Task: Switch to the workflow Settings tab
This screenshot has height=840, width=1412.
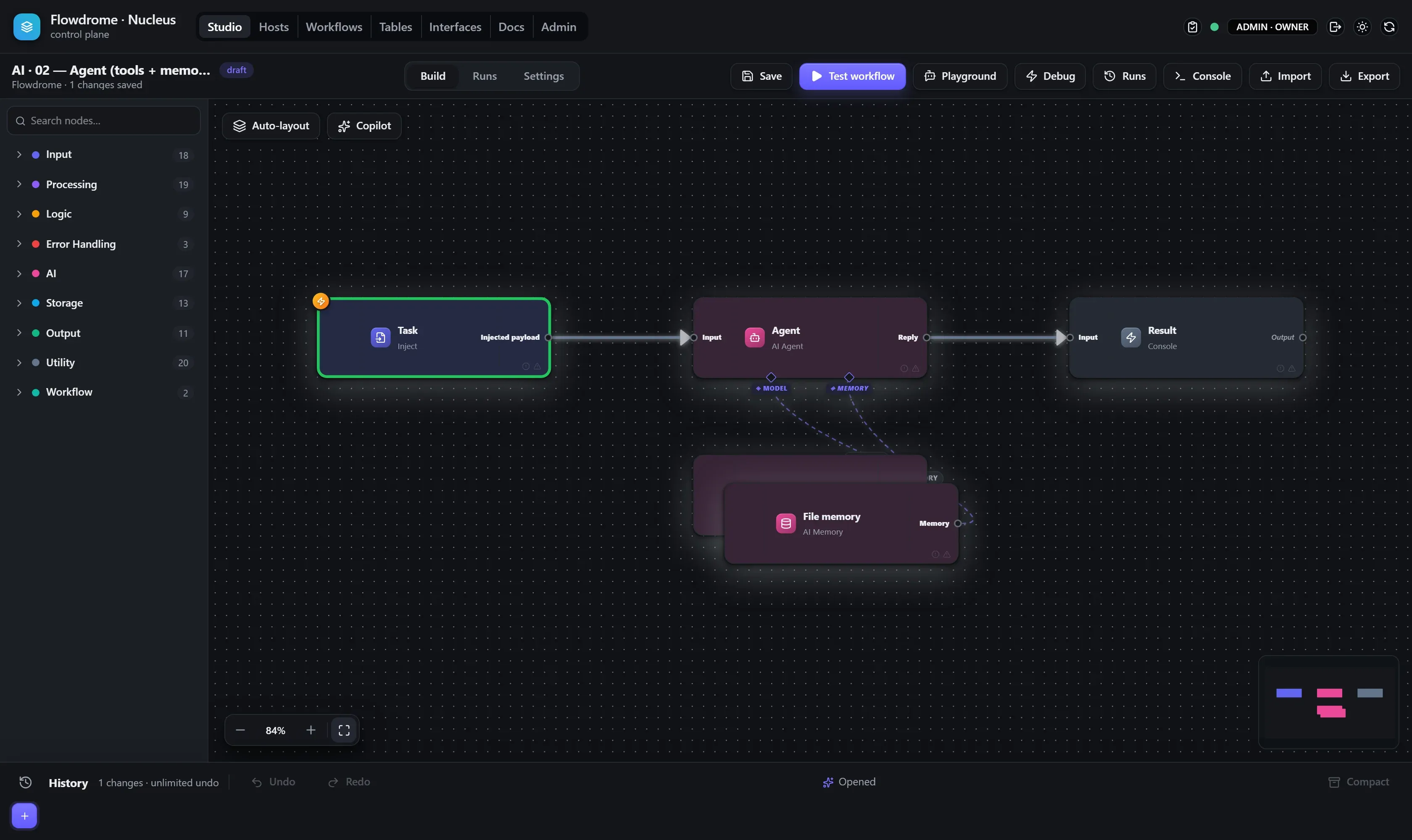Action: tap(543, 76)
